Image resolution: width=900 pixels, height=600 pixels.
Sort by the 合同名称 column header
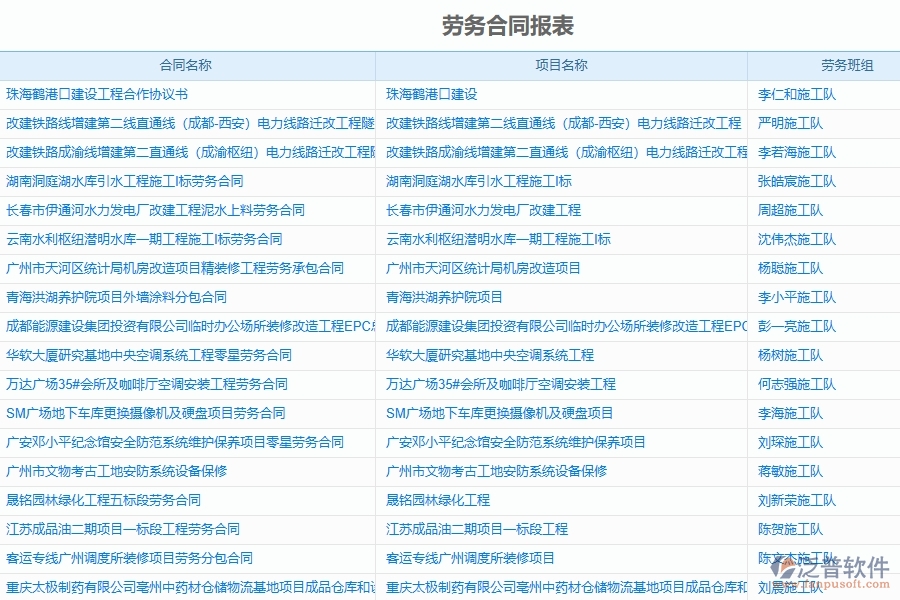(x=185, y=64)
